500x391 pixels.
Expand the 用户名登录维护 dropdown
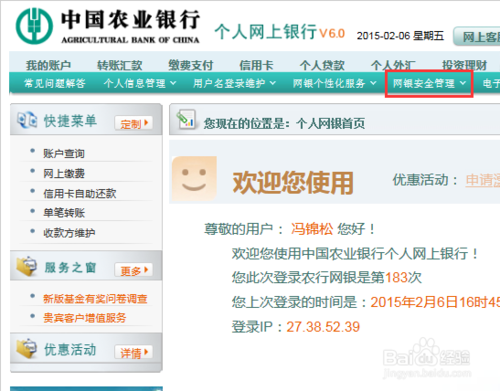pyautogui.click(x=235, y=83)
